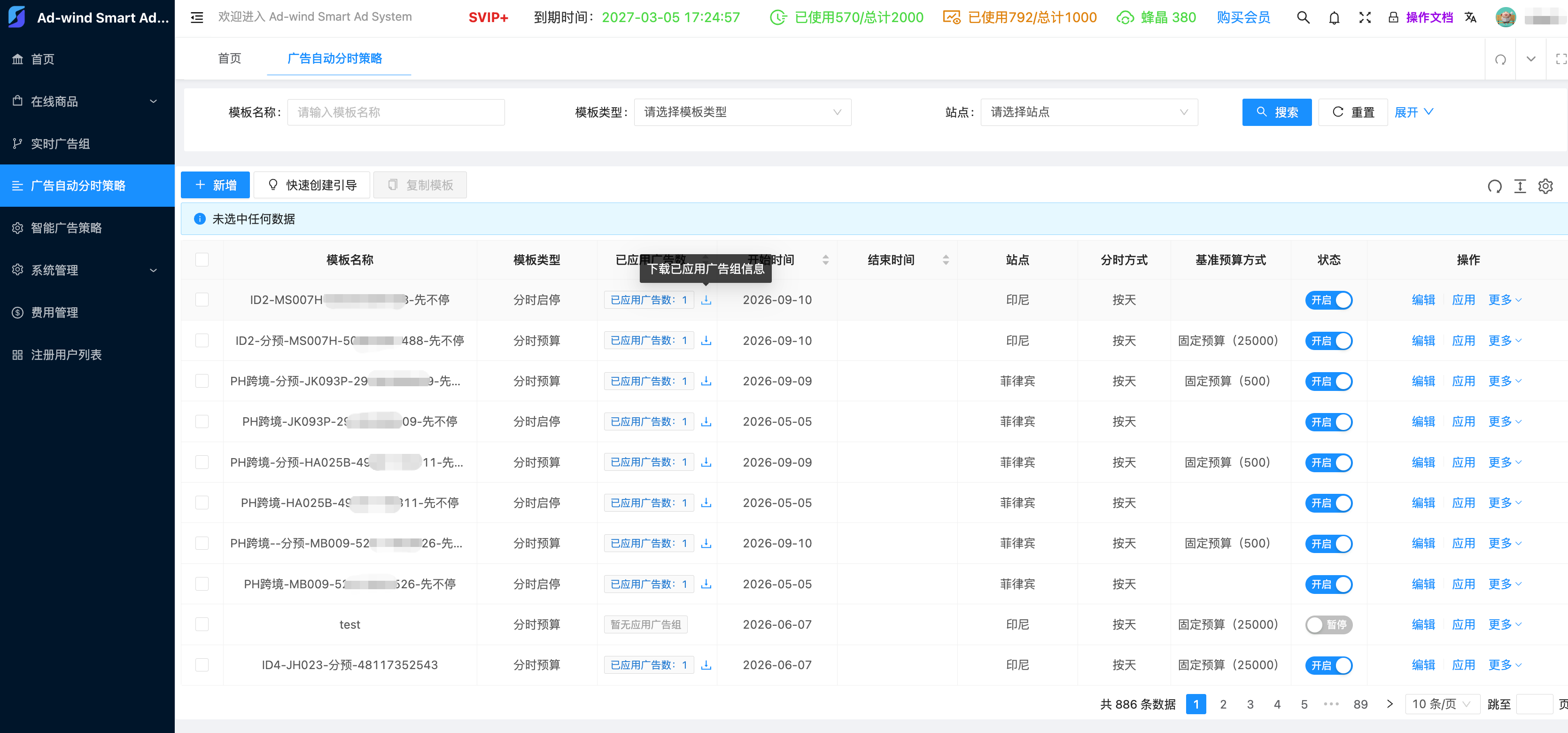Click 购买会员 link
The image size is (1568, 733).
coord(1243,17)
